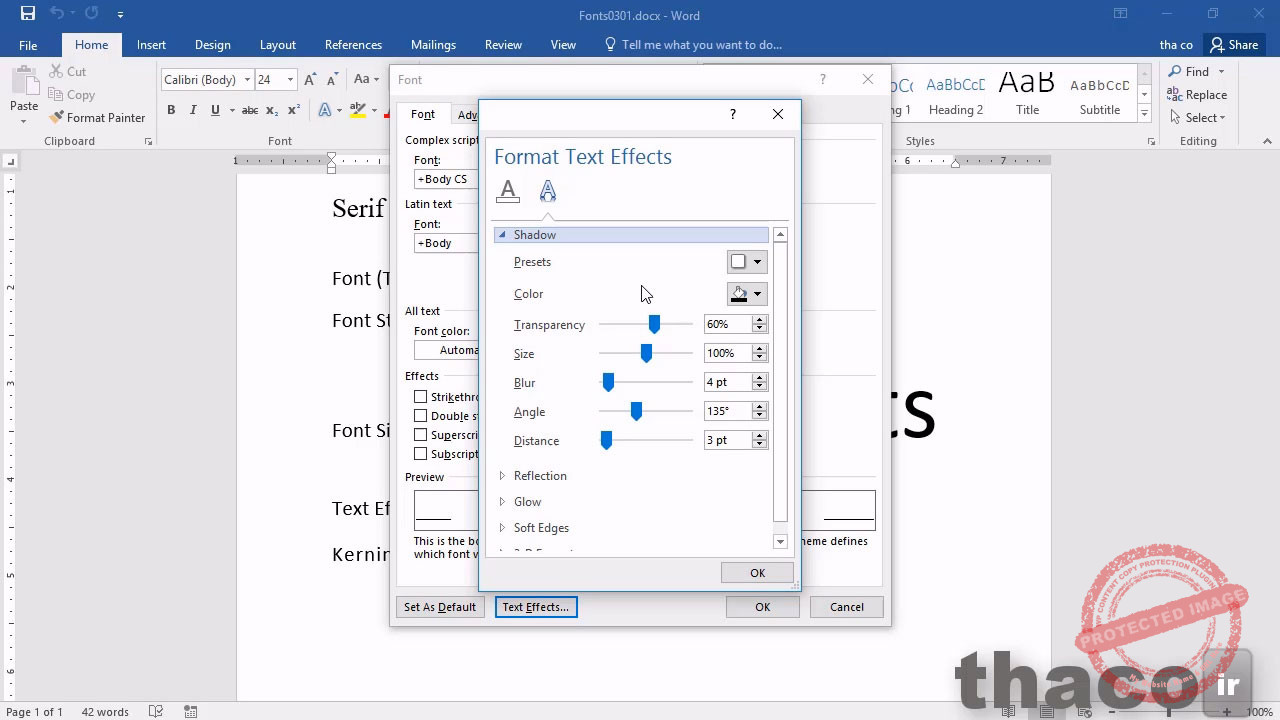
Task: Check the Superscript effect
Action: point(421,434)
